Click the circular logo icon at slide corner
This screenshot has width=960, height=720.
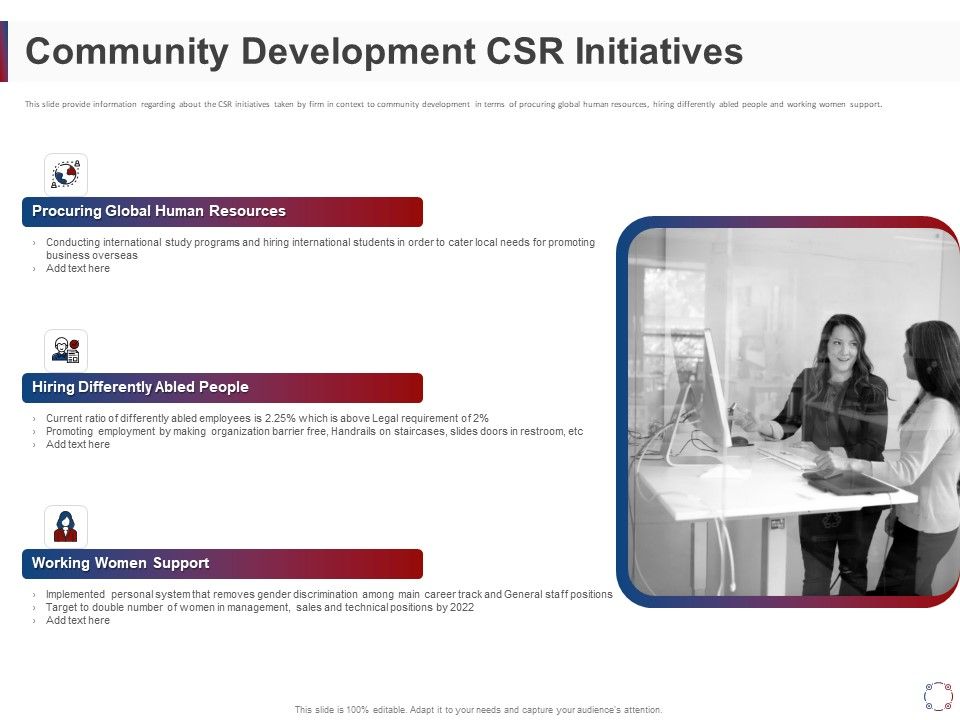point(938,696)
